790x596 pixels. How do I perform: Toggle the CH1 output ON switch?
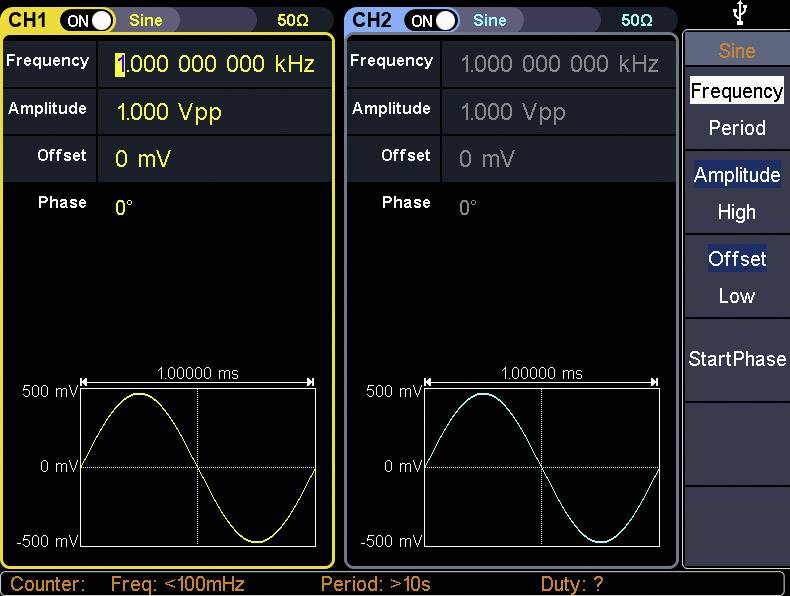(88, 20)
